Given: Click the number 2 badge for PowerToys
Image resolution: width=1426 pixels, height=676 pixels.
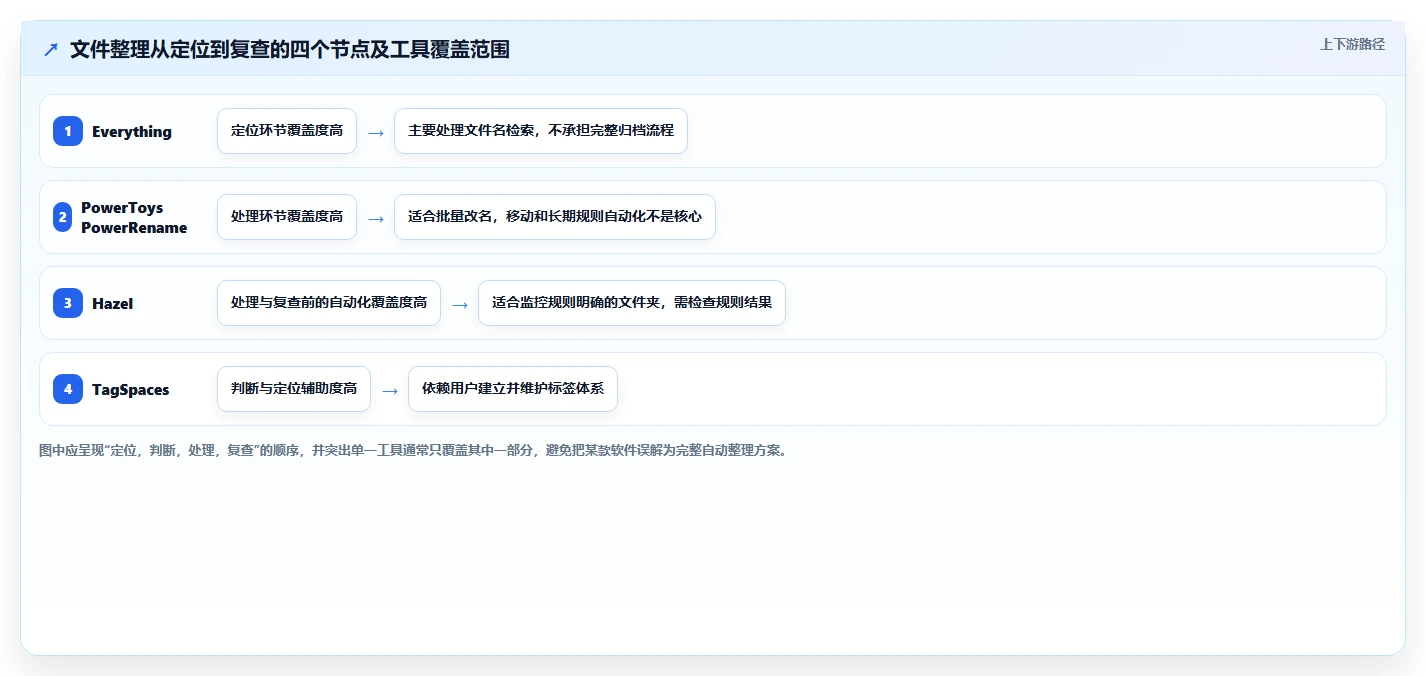Looking at the screenshot, I should 62,217.
